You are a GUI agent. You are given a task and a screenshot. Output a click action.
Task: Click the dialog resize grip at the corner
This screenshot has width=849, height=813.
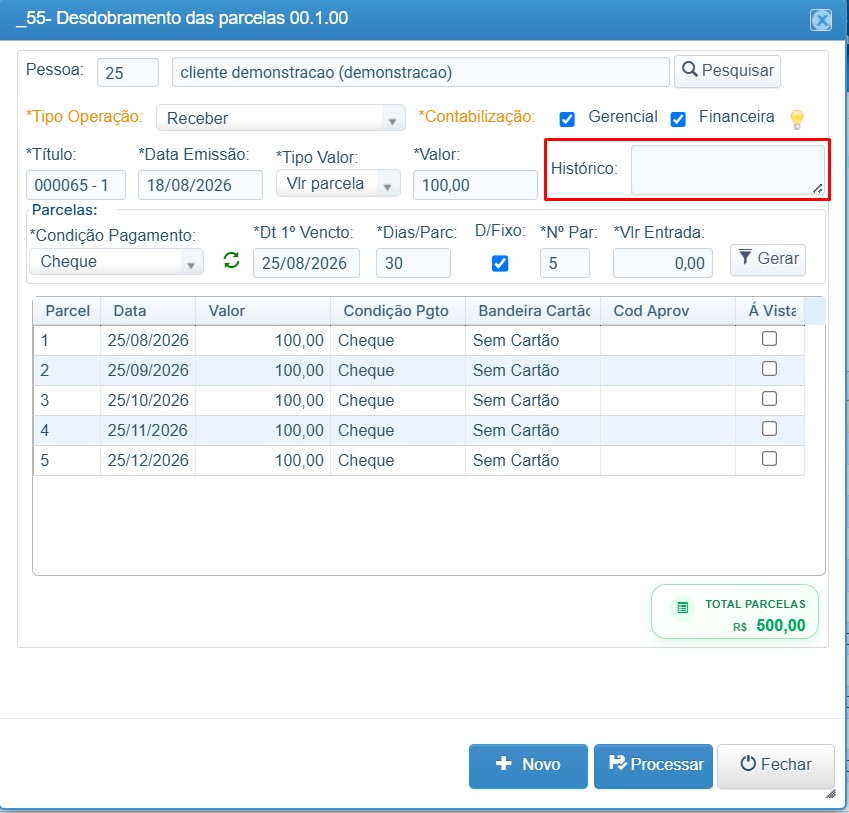(x=831, y=794)
